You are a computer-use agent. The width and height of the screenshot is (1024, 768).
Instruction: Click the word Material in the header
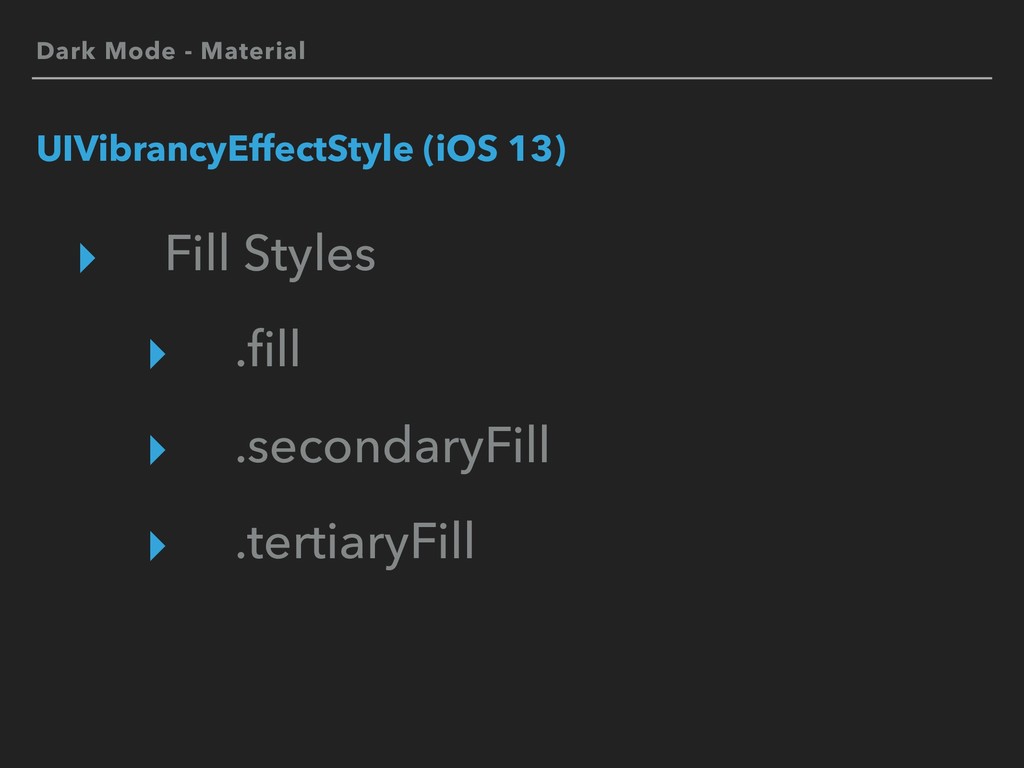pos(253,51)
